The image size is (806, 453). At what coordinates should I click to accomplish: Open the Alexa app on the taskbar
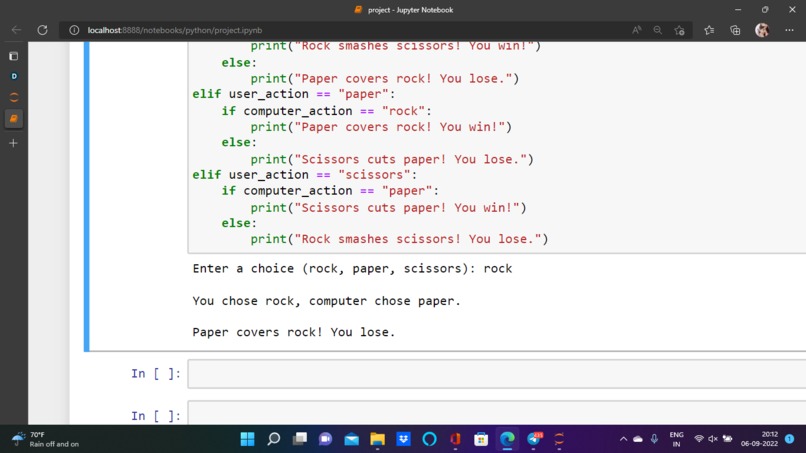pyautogui.click(x=429, y=439)
